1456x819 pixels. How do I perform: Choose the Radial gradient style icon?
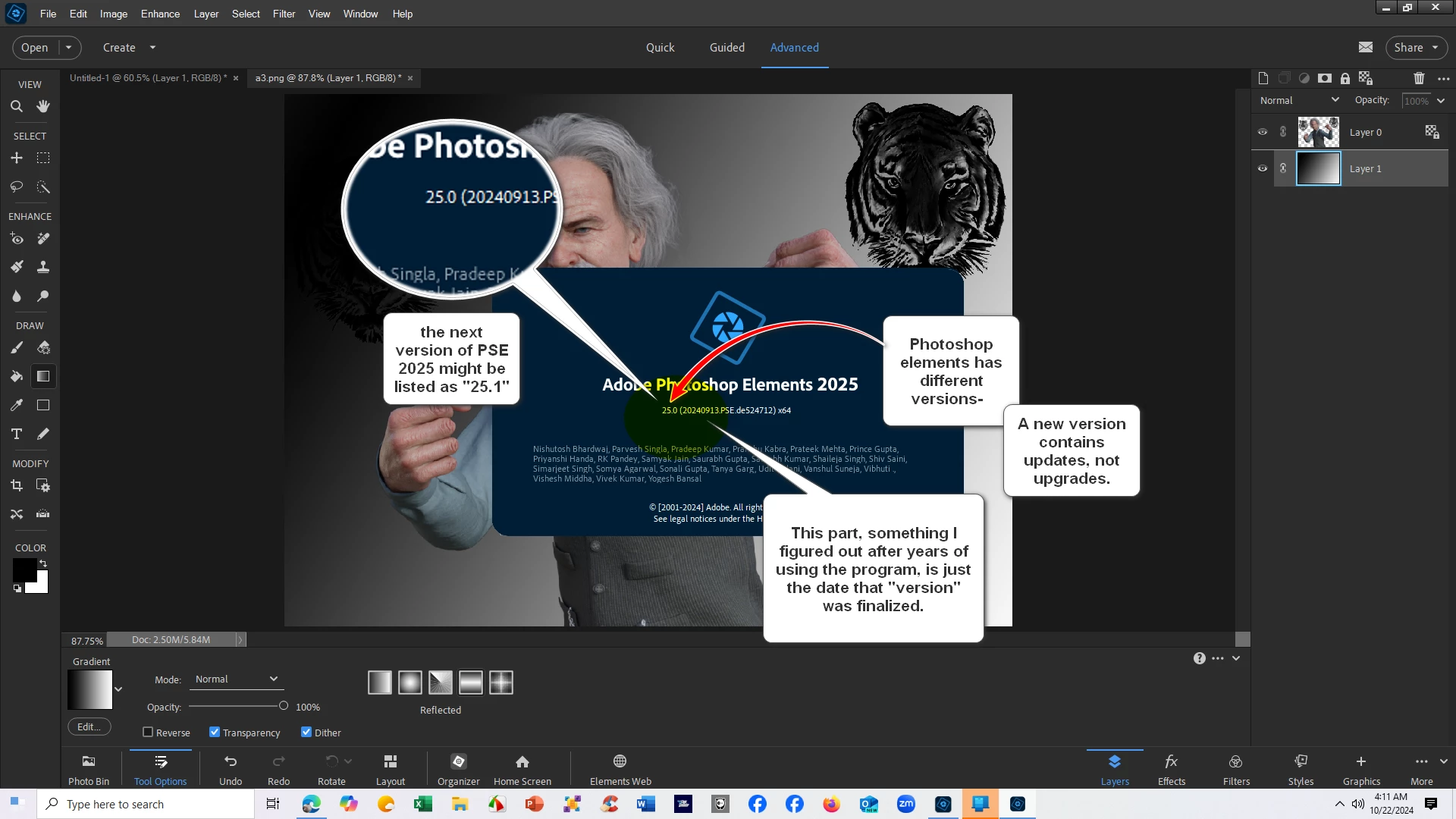(410, 682)
